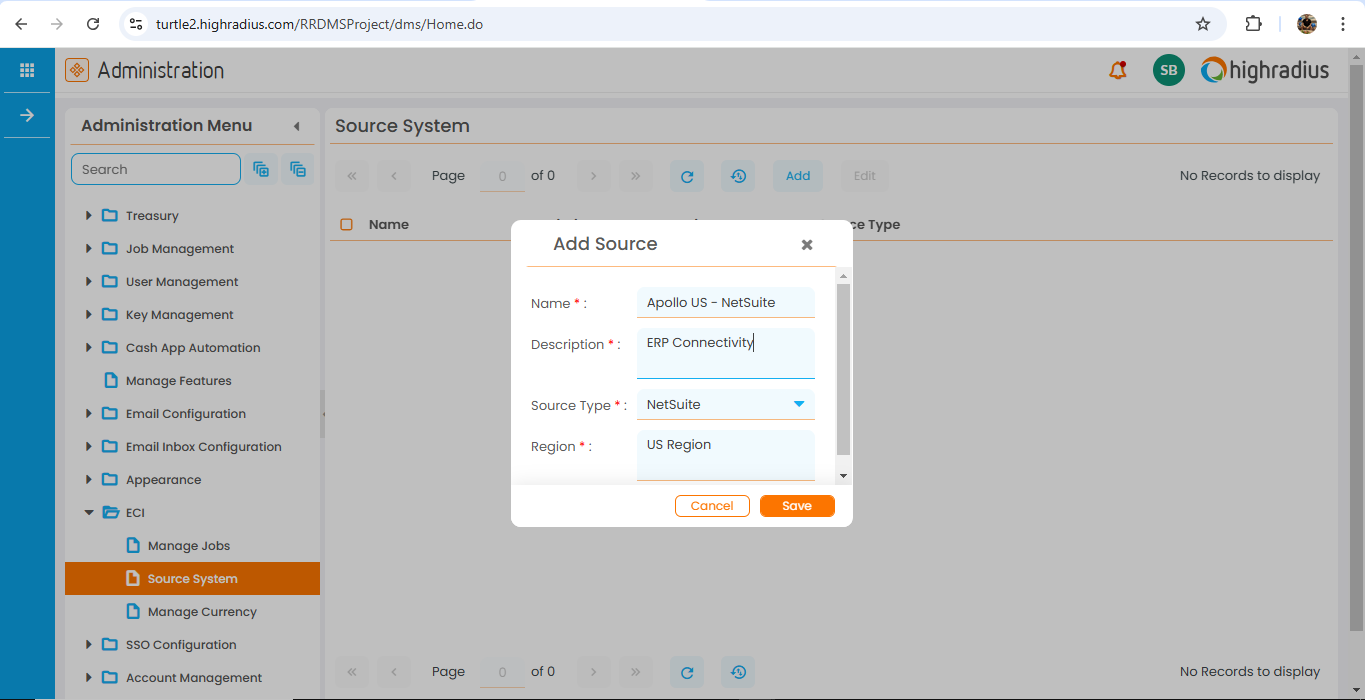Expand the left blue sidebar arrow
This screenshot has width=1365, height=700.
coord(27,115)
